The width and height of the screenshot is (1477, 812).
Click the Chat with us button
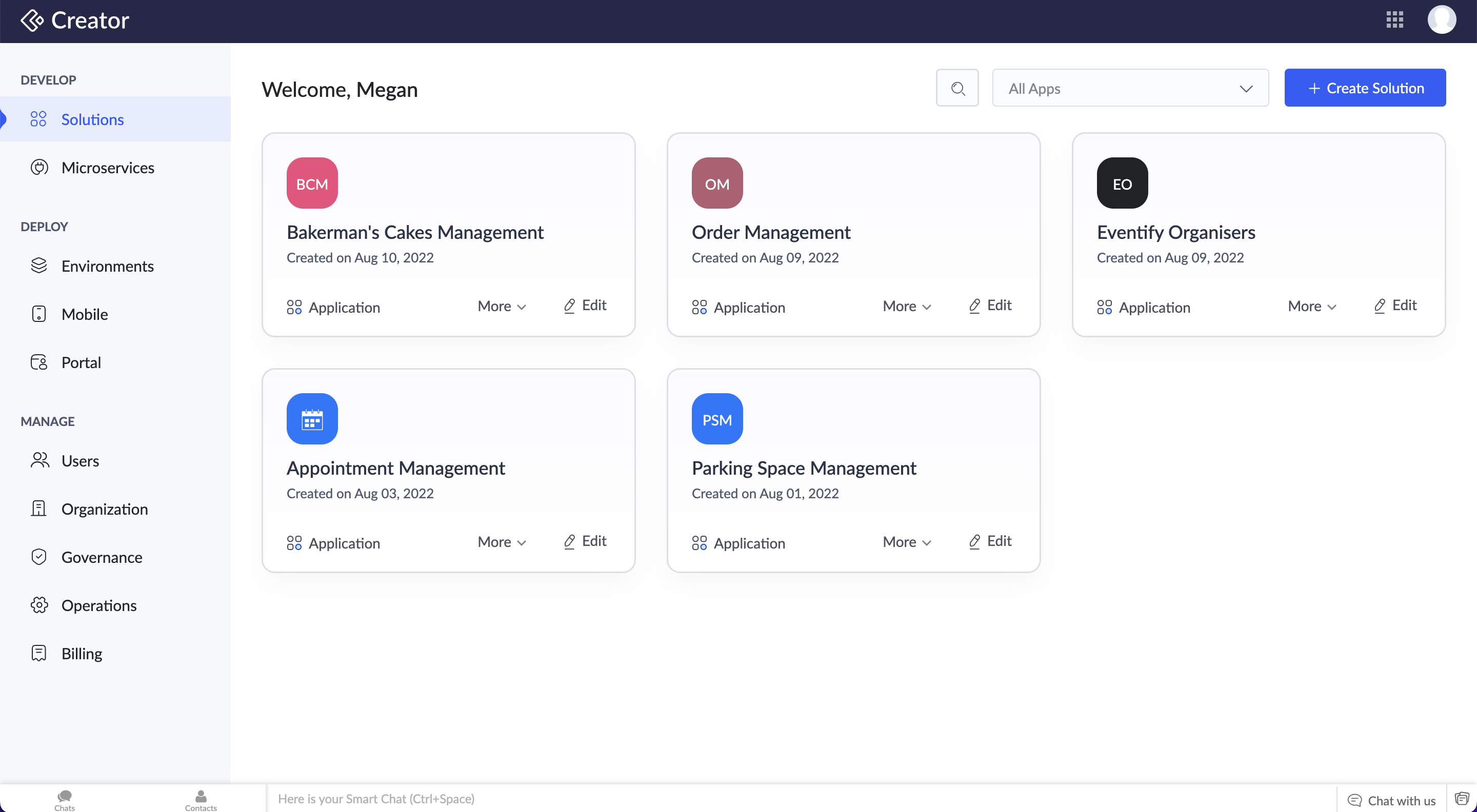click(x=1391, y=800)
